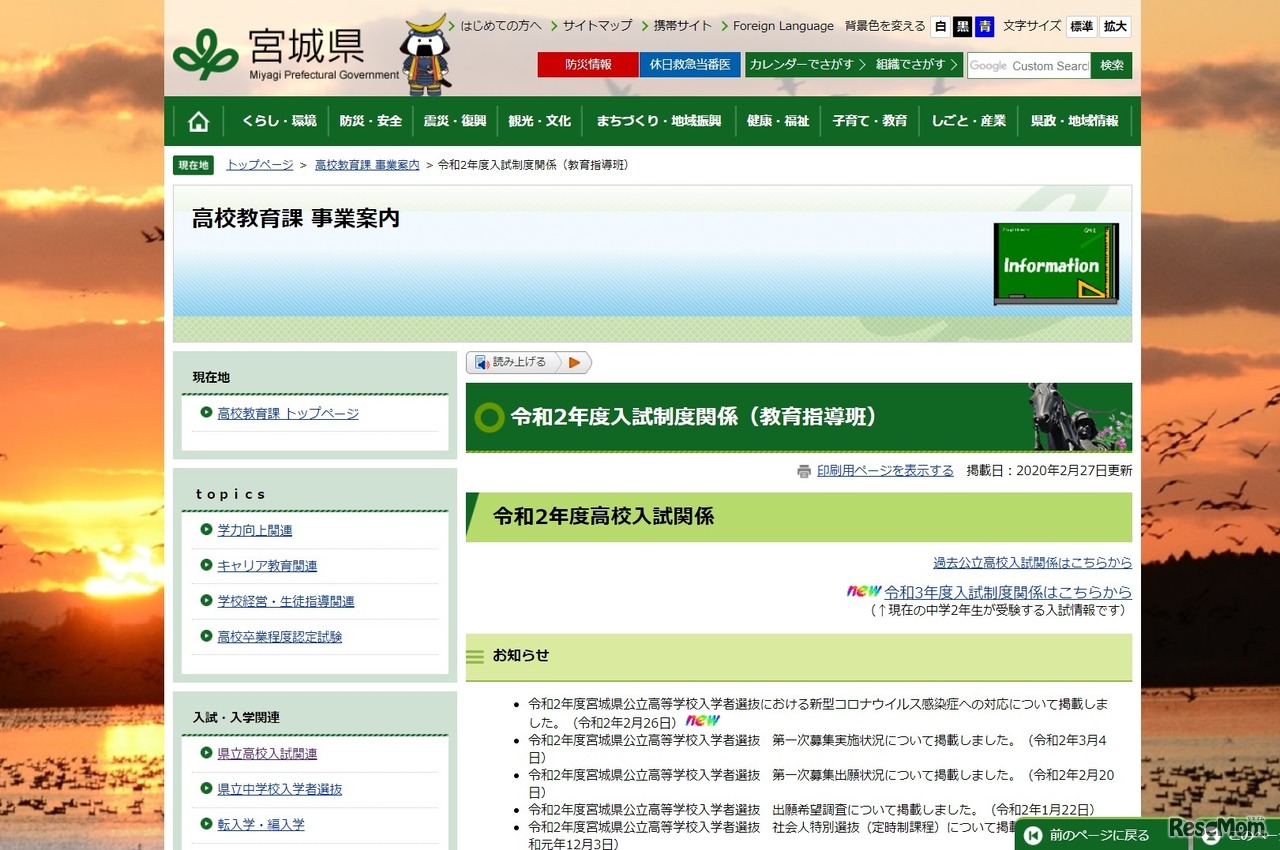Choose the white 白 background color swatch
This screenshot has height=850, width=1280.
(939, 27)
